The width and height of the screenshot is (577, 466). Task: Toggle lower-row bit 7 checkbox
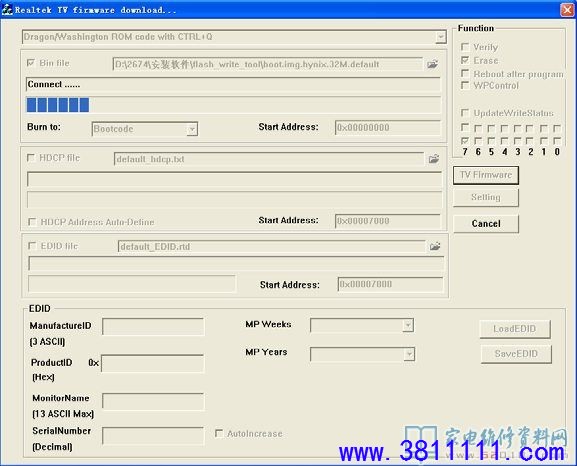(465, 141)
